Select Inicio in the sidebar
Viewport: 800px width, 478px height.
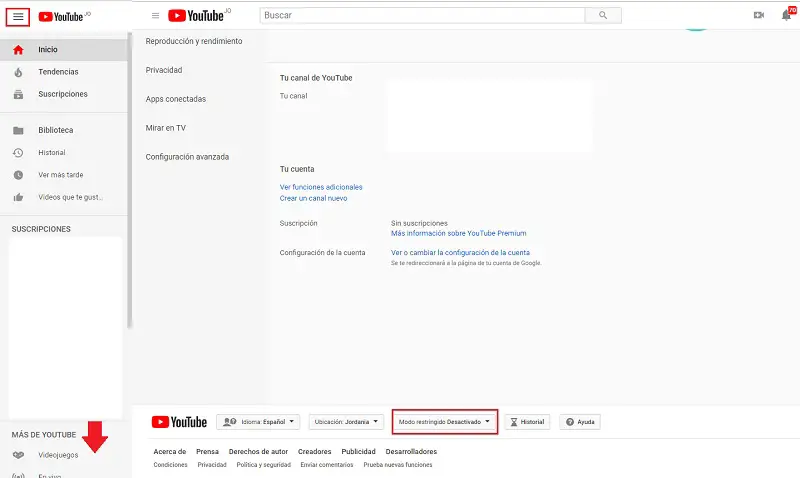63,49
